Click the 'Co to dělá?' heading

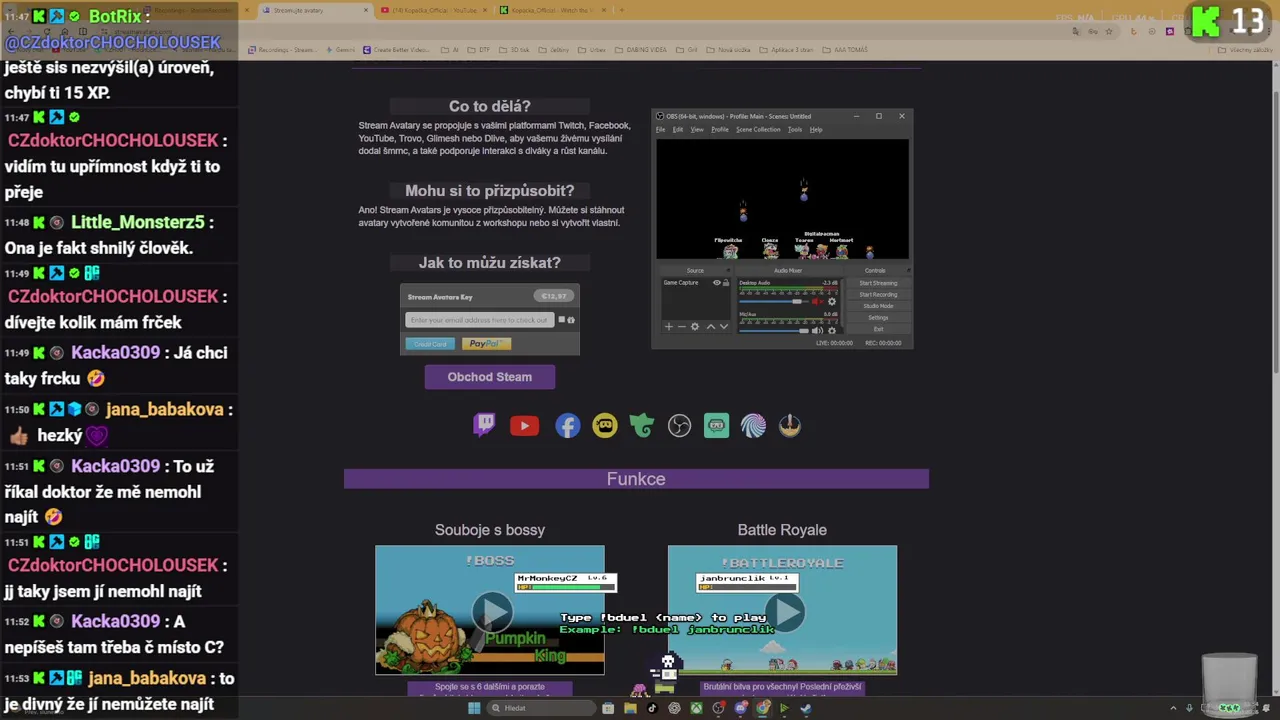489,106
